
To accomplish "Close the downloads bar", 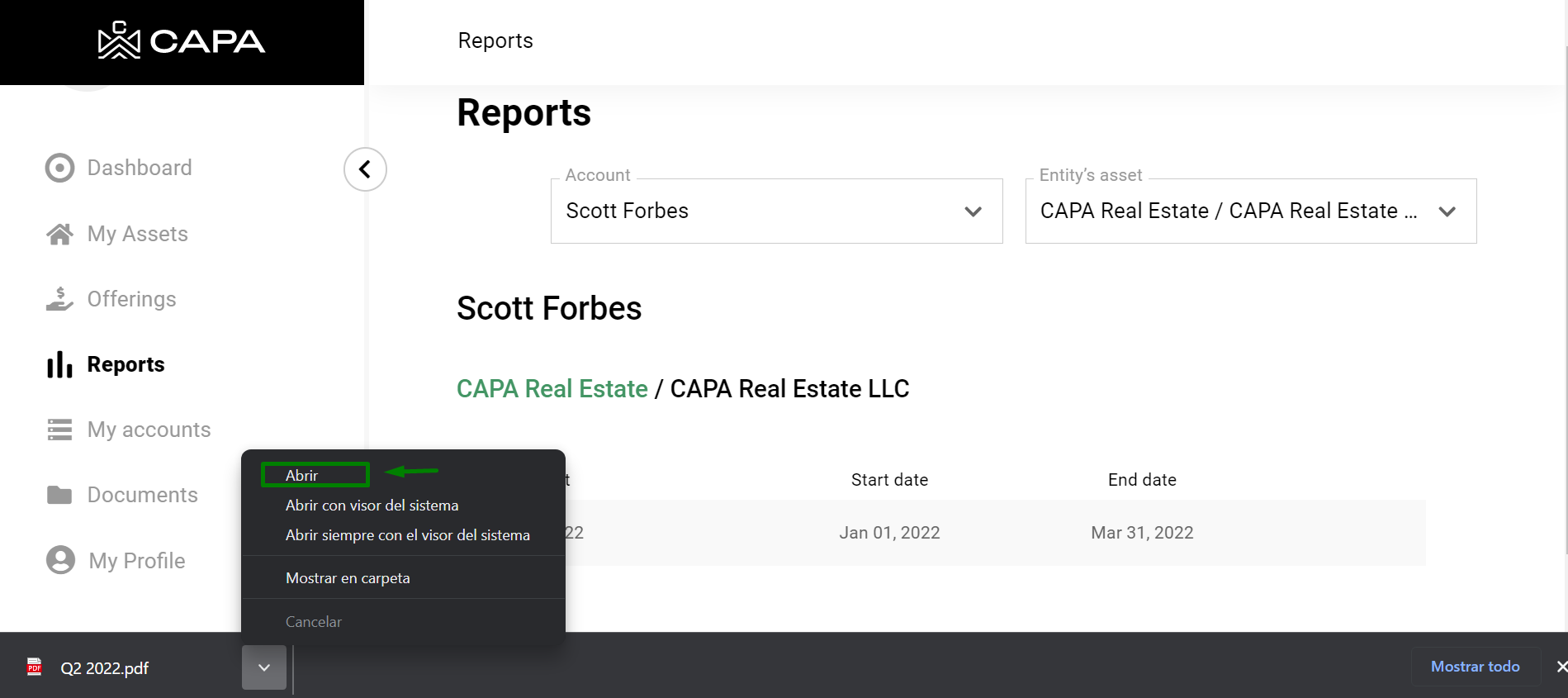I will coord(1561,667).
